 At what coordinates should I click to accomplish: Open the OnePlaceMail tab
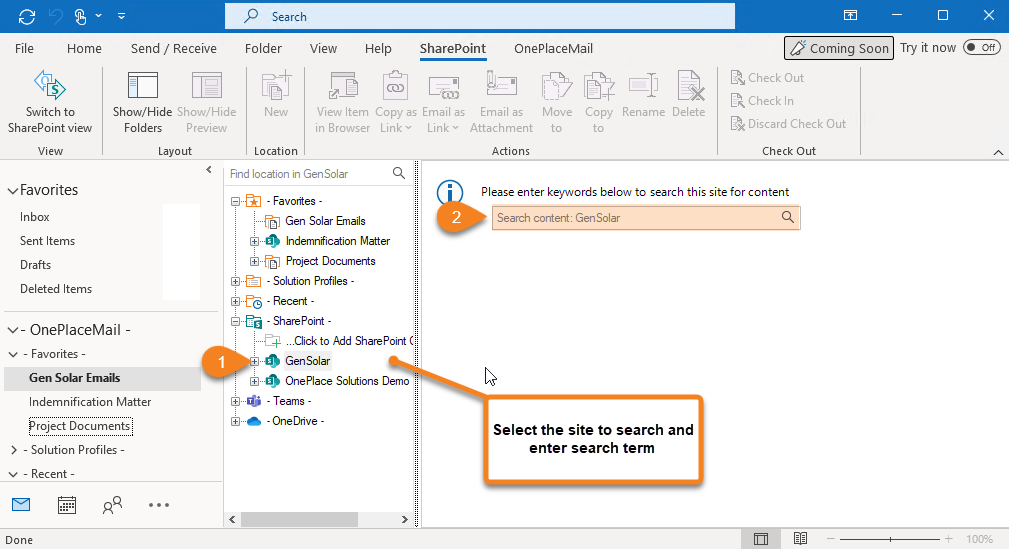point(553,48)
